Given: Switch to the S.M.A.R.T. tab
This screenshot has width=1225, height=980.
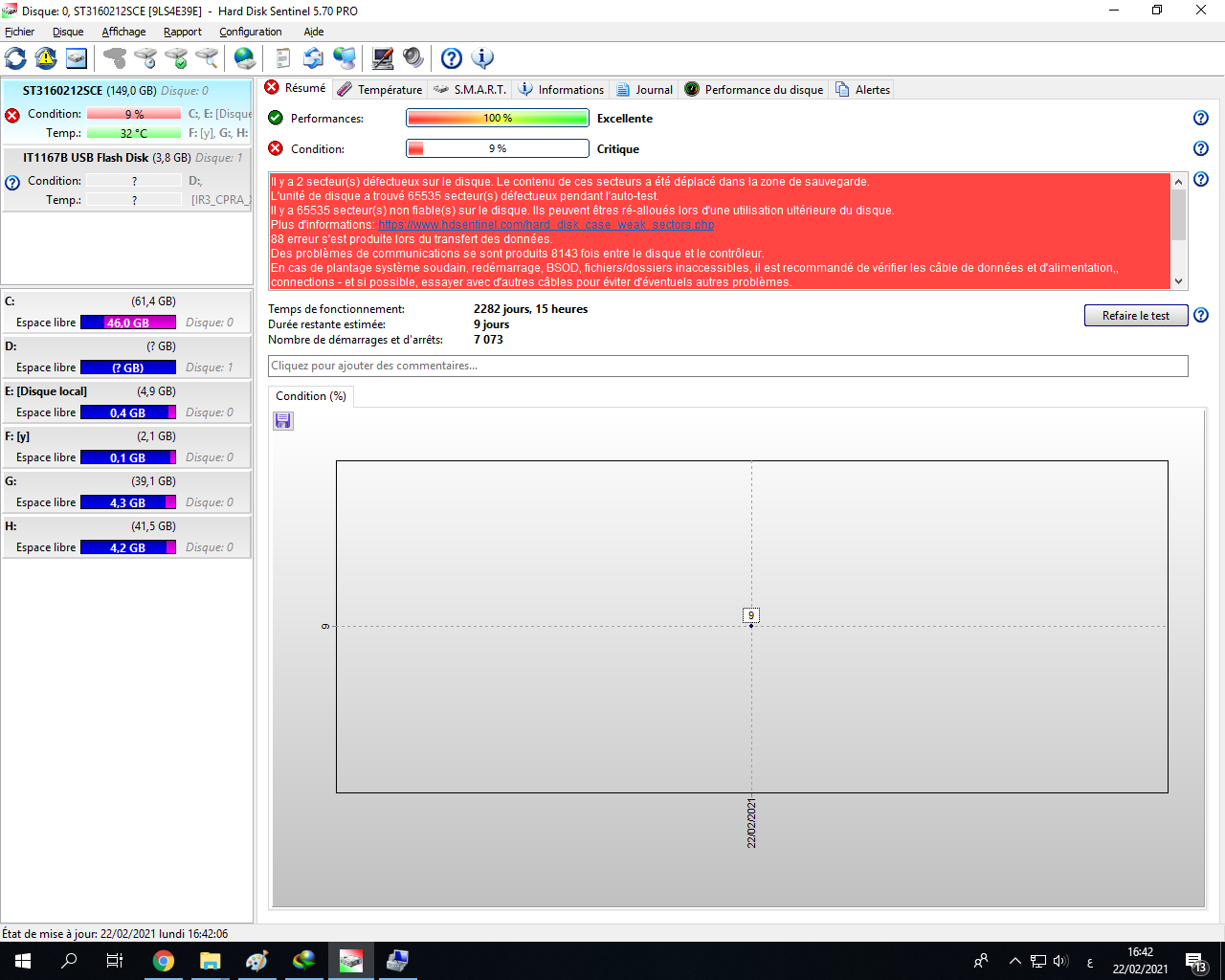Looking at the screenshot, I should point(470,89).
